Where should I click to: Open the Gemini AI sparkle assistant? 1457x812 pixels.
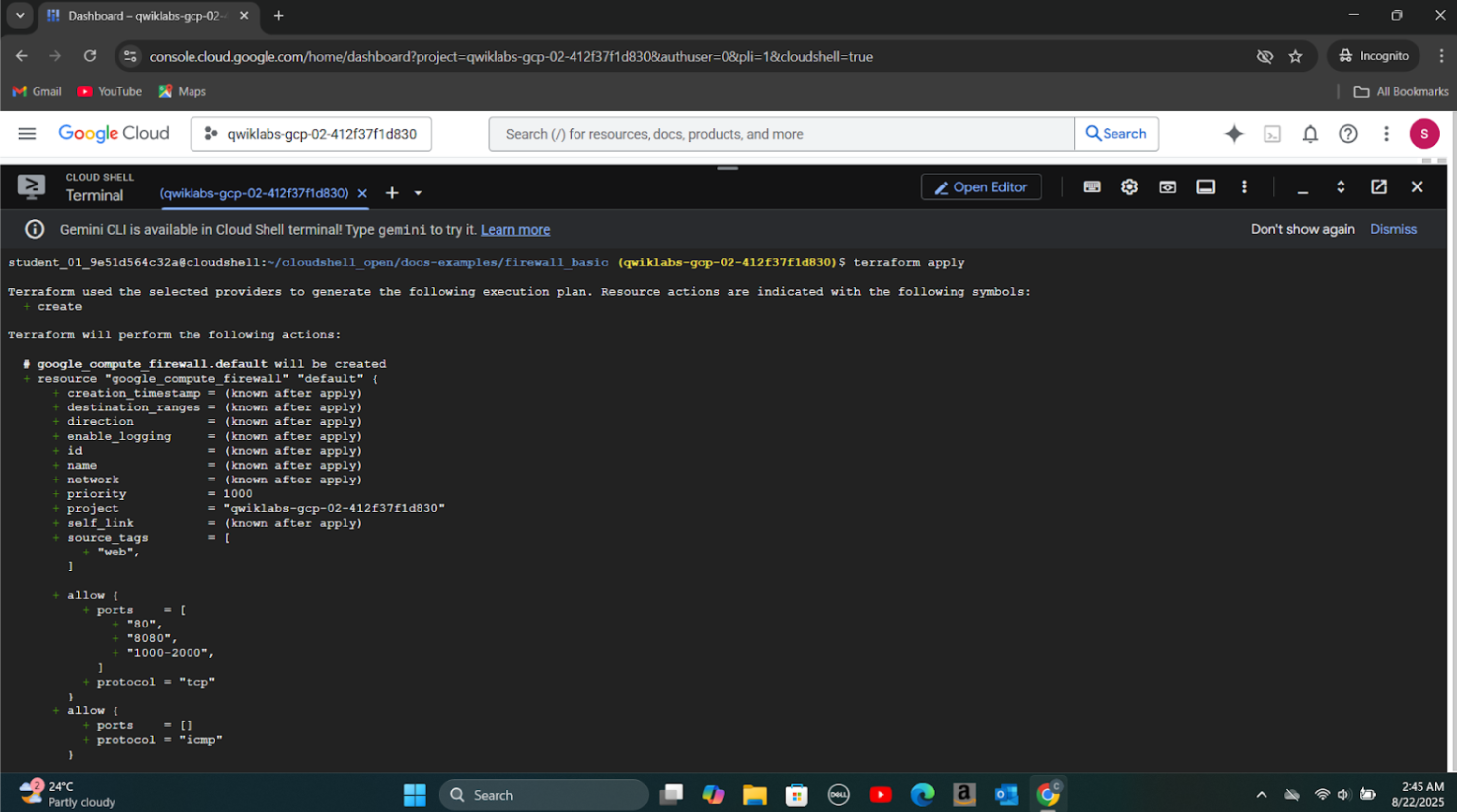tap(1233, 134)
